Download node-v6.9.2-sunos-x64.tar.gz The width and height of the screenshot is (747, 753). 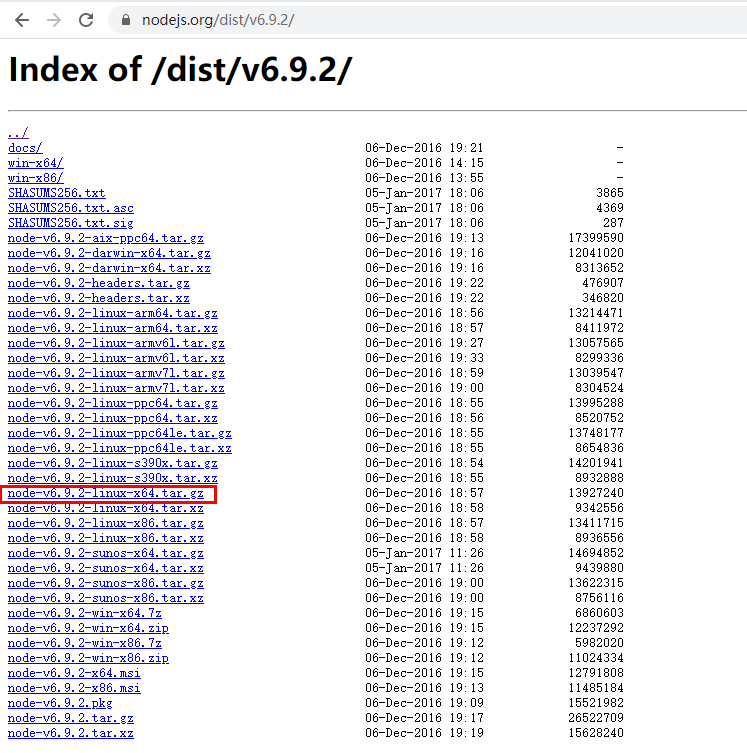click(x=106, y=553)
